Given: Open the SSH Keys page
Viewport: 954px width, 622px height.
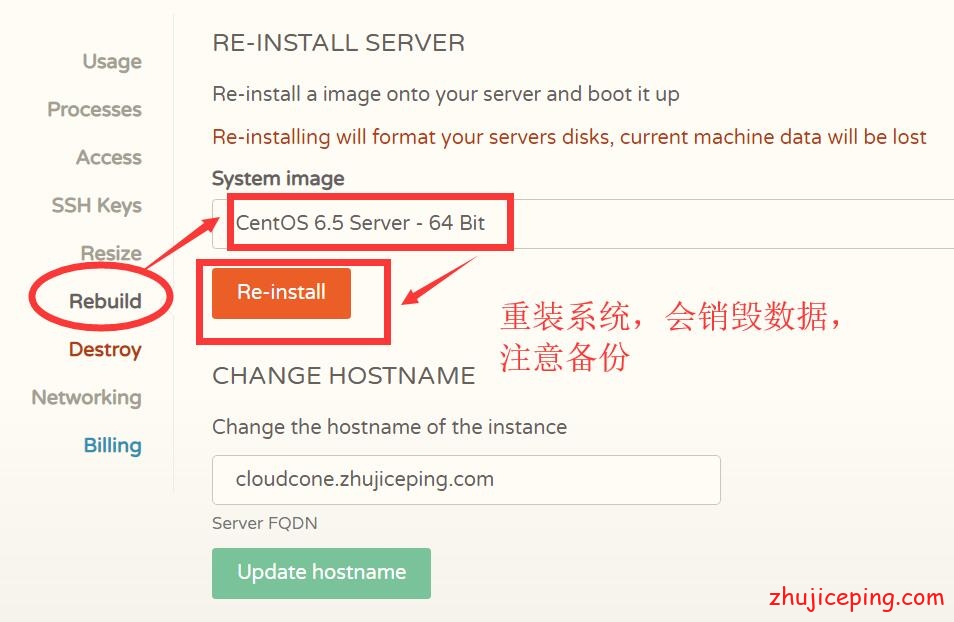Looking at the screenshot, I should (x=96, y=206).
